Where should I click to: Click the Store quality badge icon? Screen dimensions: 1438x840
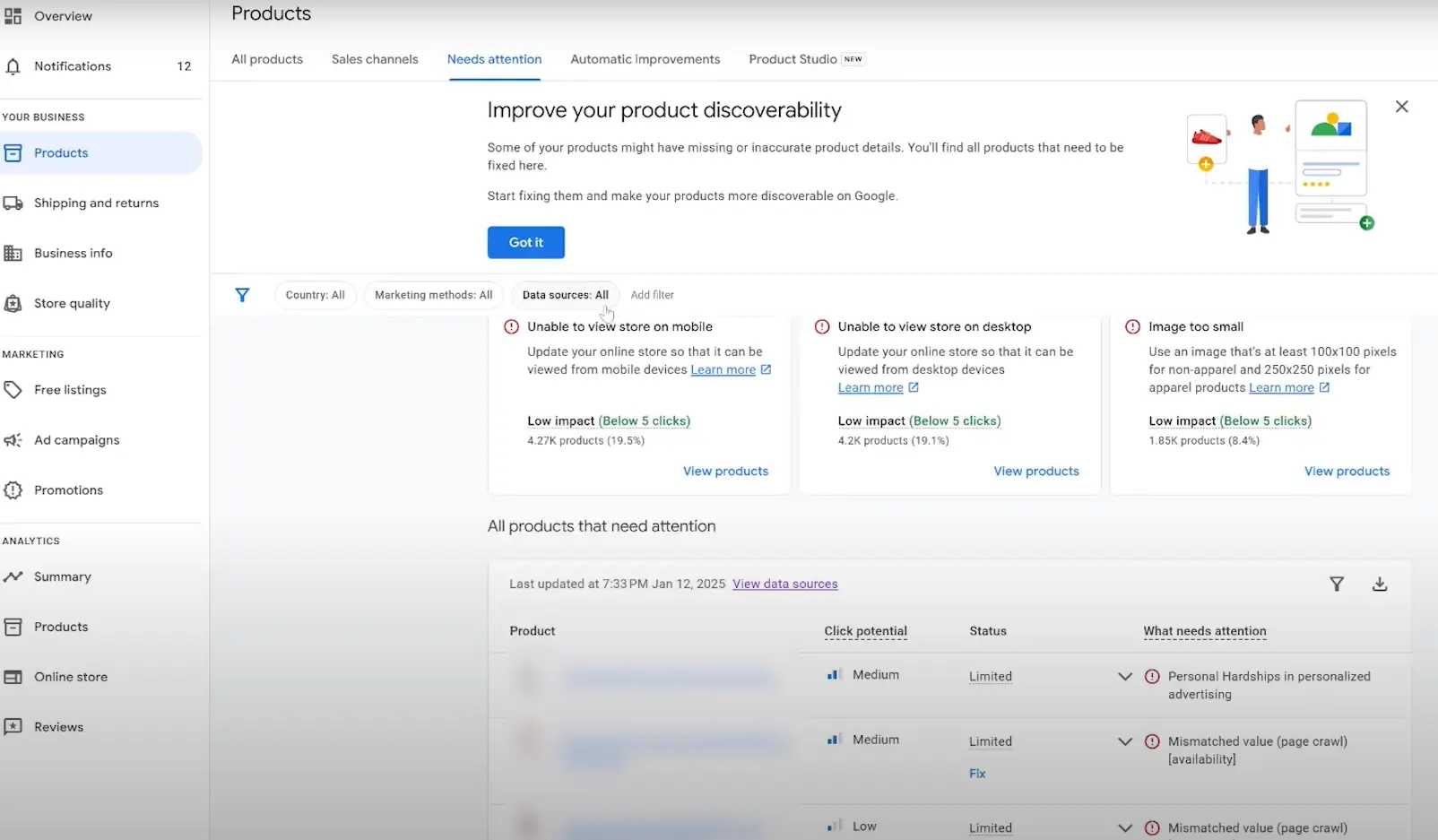point(13,304)
